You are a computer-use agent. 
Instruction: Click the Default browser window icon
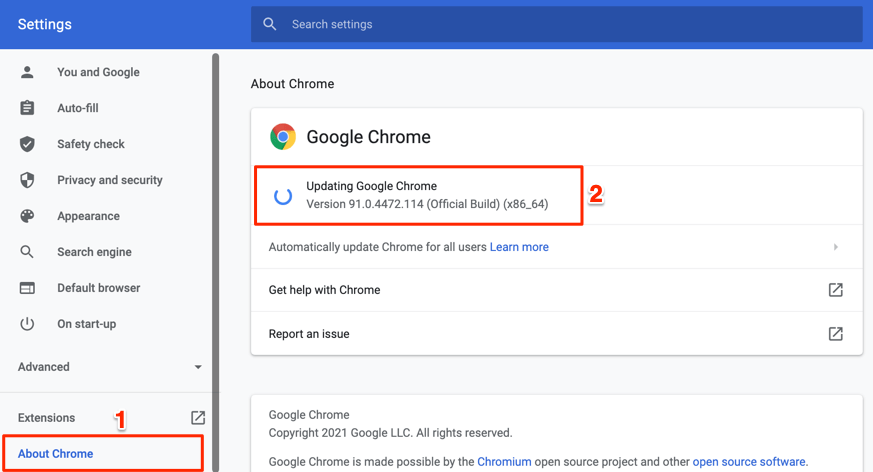click(x=27, y=288)
